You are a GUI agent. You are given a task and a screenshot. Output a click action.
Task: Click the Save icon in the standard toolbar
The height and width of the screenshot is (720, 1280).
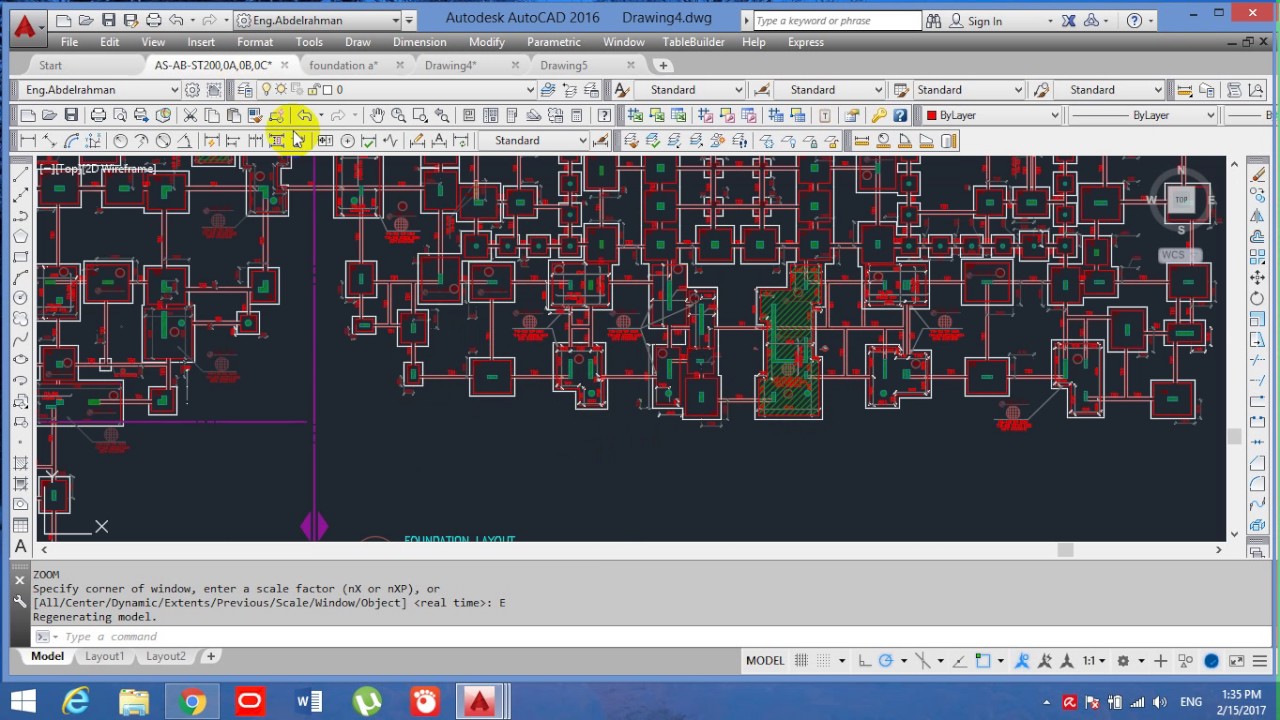71,115
